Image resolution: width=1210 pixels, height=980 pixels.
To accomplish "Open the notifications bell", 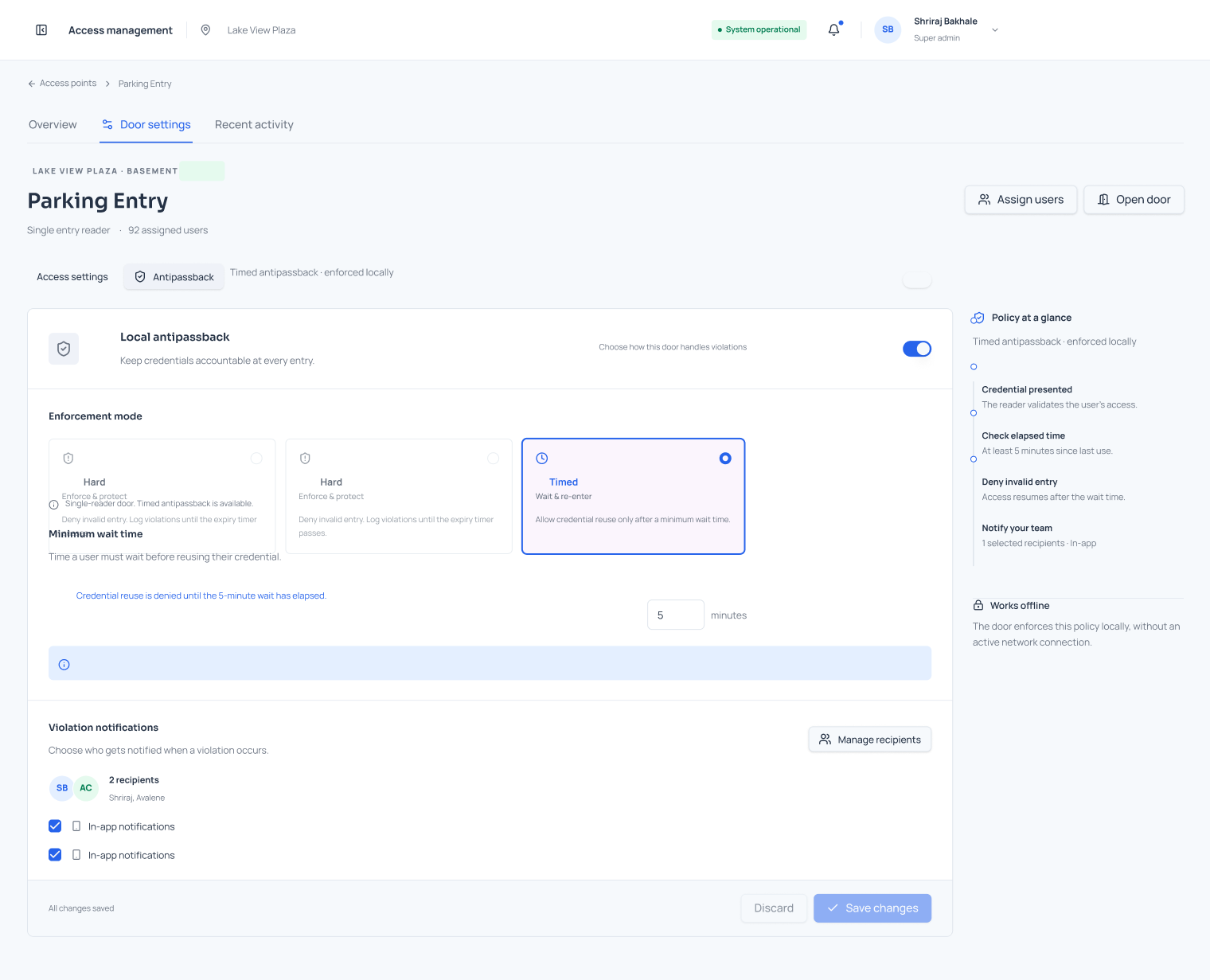I will point(833,30).
